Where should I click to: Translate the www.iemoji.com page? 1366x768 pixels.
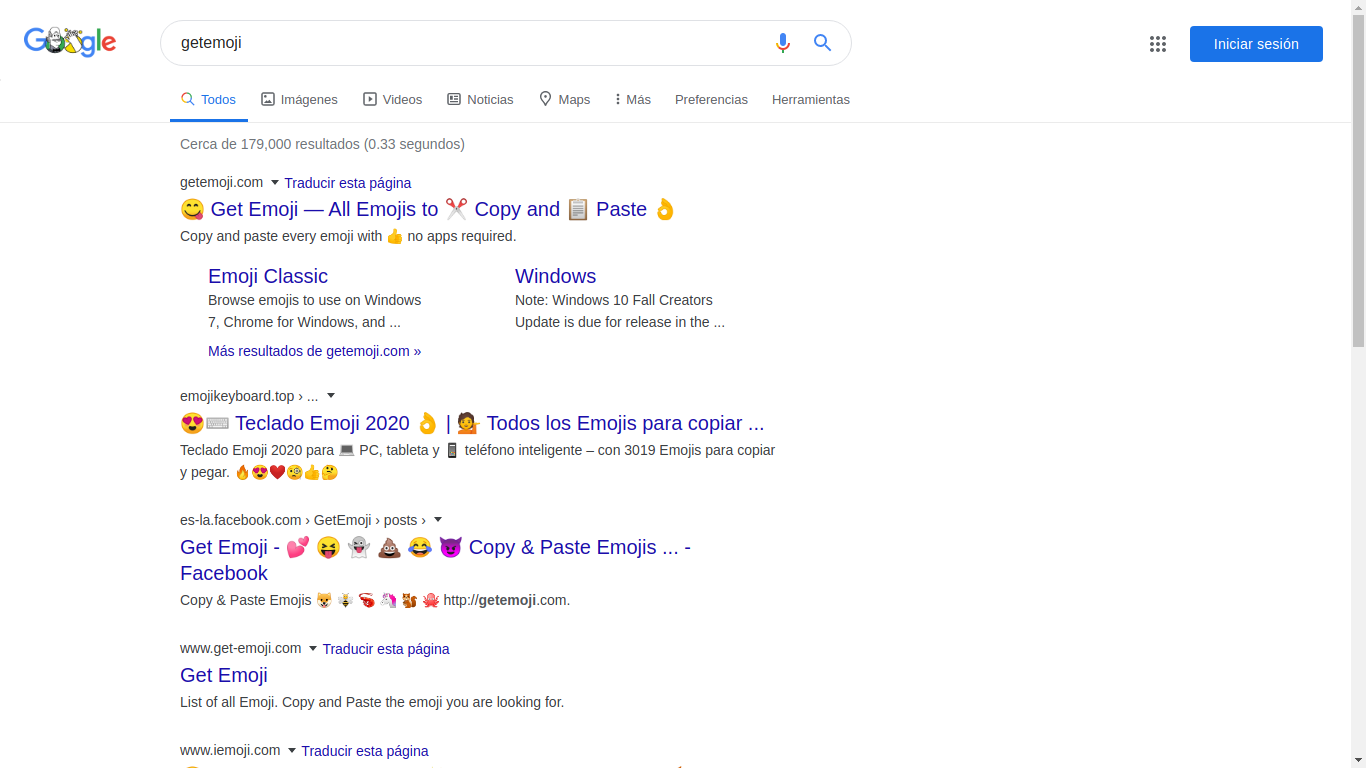365,751
